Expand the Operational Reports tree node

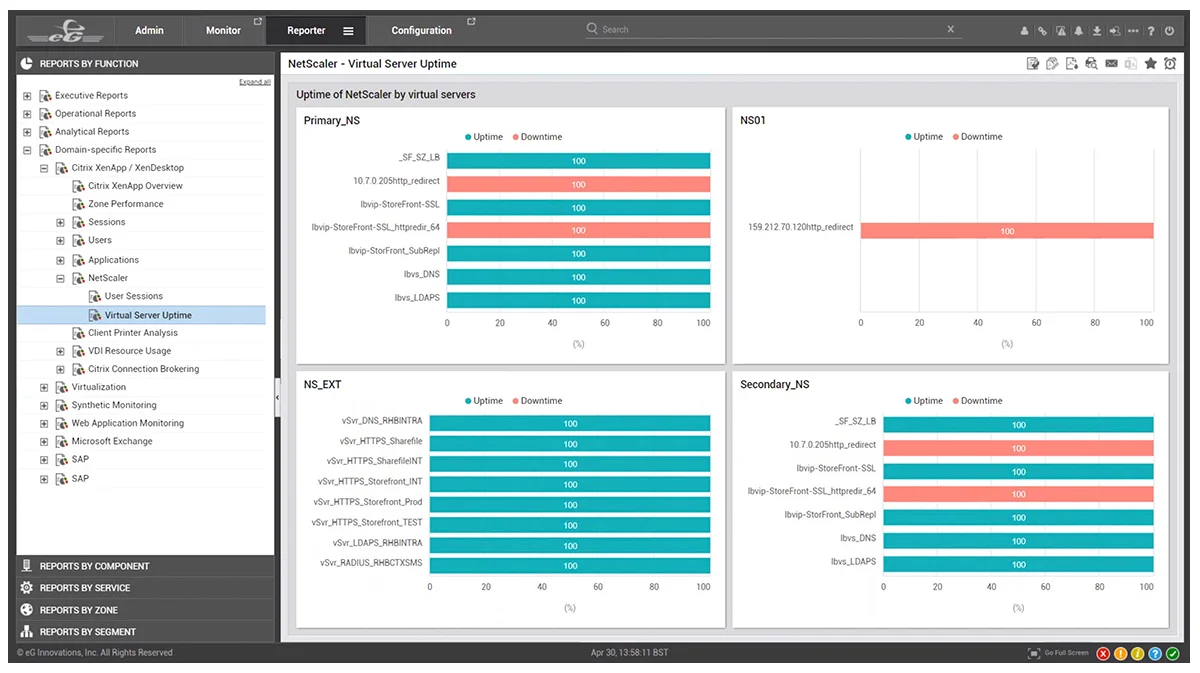click(27, 114)
